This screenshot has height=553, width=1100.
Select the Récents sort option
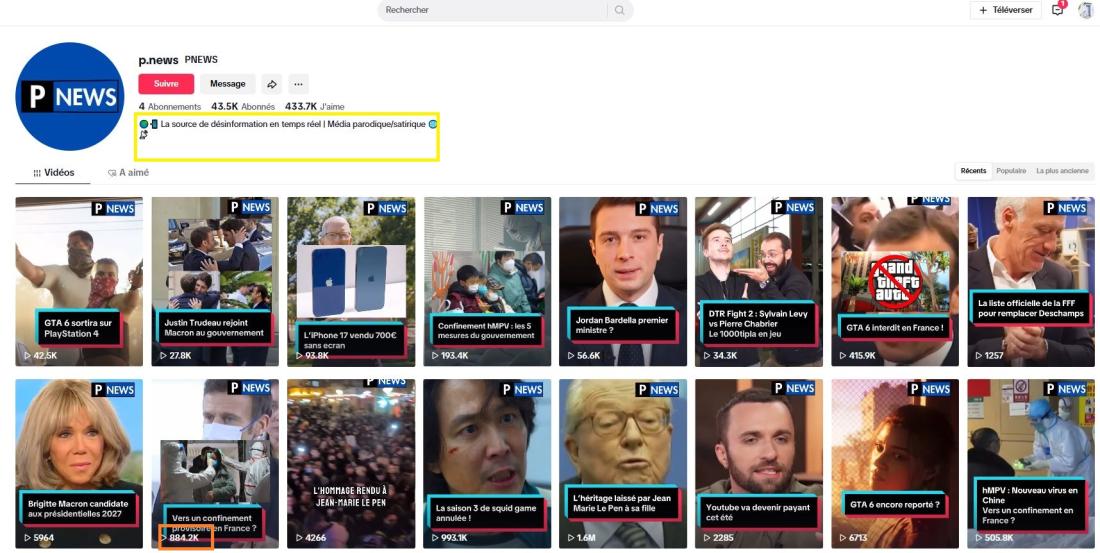pyautogui.click(x=974, y=171)
